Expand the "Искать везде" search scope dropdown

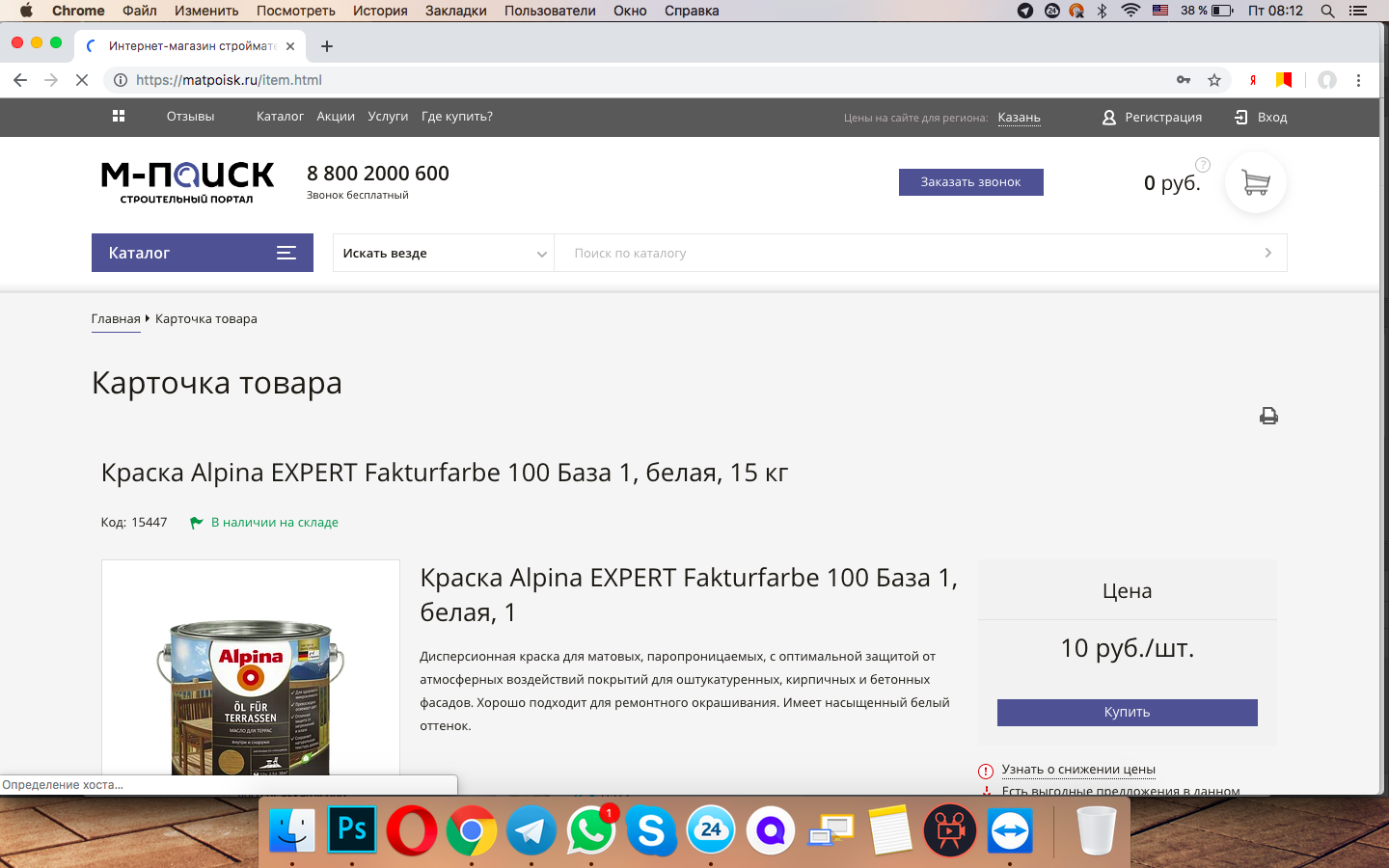pos(443,254)
